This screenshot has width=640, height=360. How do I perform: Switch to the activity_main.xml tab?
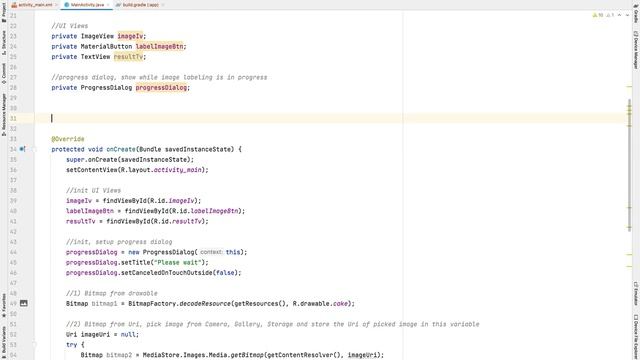(x=35, y=5)
